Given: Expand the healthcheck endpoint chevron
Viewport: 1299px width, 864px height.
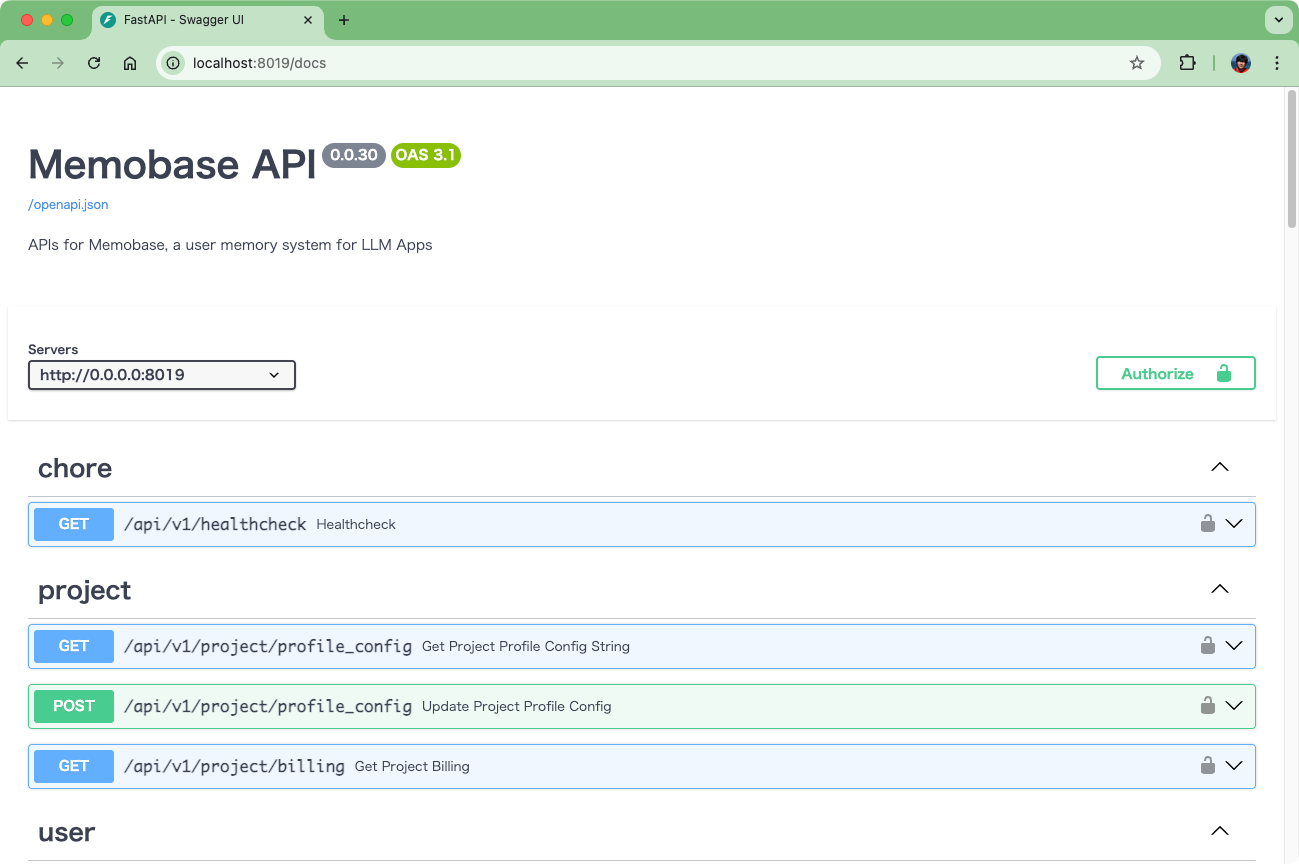Looking at the screenshot, I should pyautogui.click(x=1234, y=524).
